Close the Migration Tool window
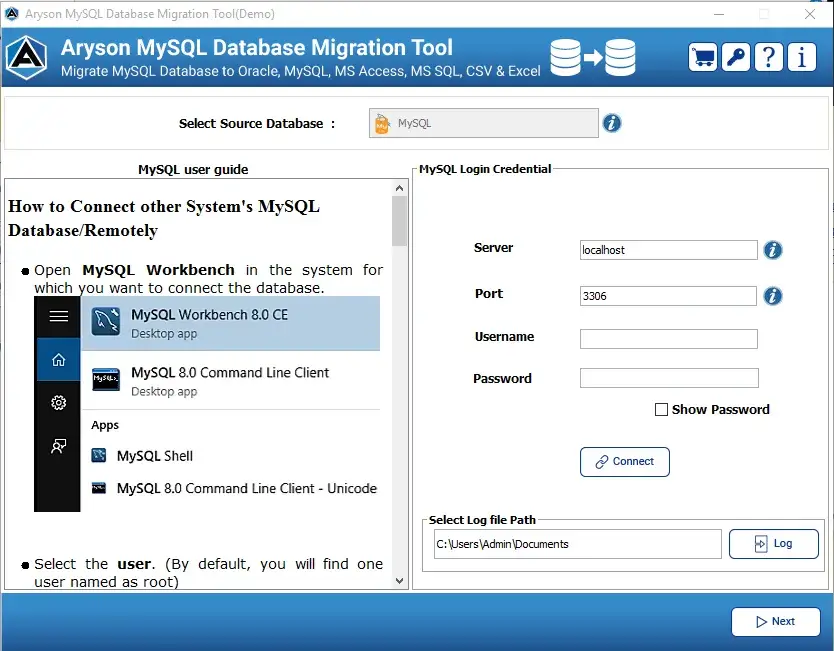Image resolution: width=834 pixels, height=651 pixels. pos(810,14)
